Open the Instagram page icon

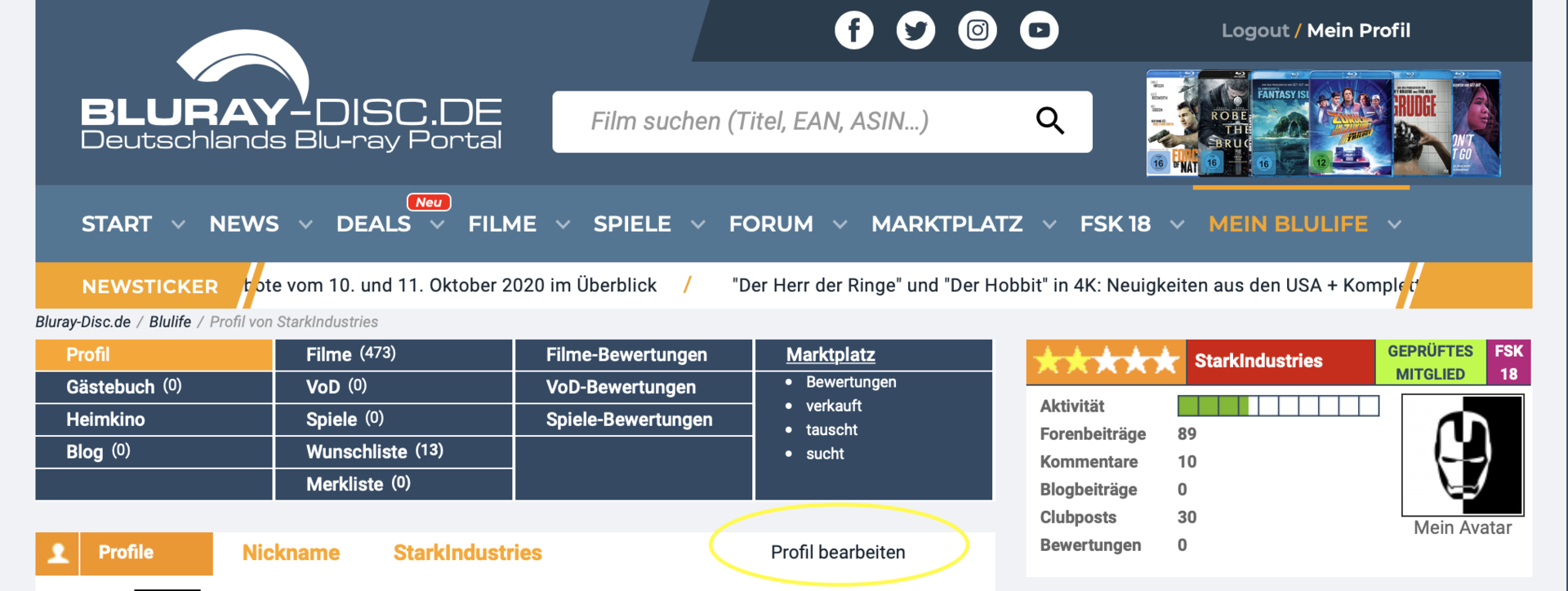[978, 30]
